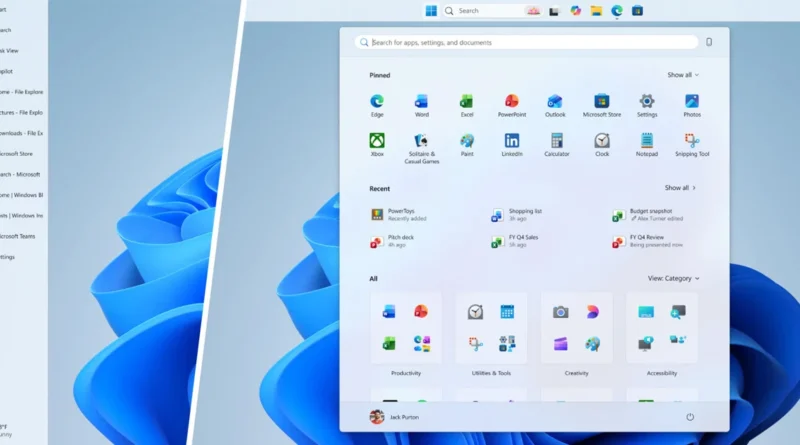Open the Magnifier icon in Accessibility group
This screenshot has height=445, width=800.
click(x=678, y=312)
